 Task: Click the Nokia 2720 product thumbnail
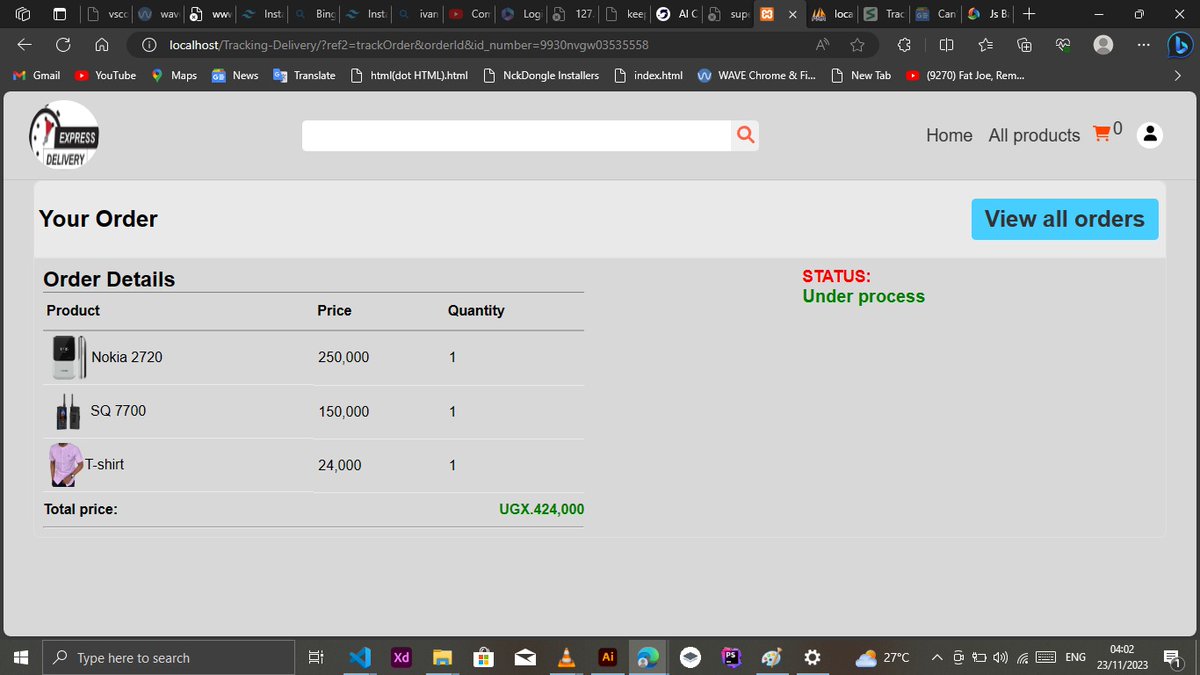click(x=68, y=357)
